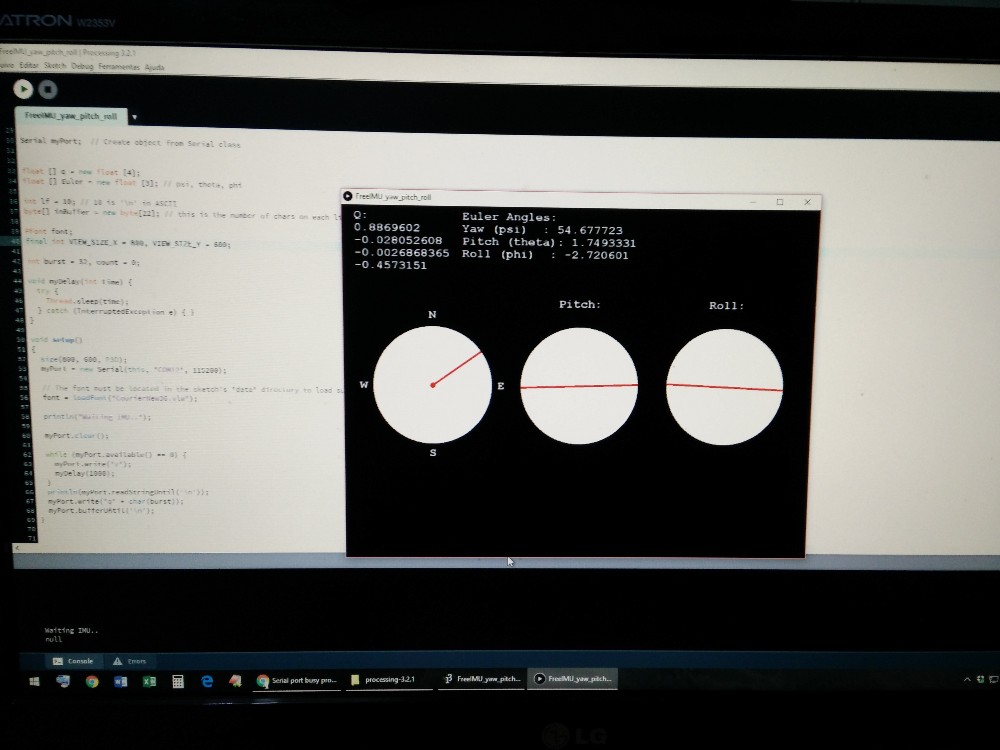Stop the running sketch
The image size is (1000, 750).
point(48,89)
